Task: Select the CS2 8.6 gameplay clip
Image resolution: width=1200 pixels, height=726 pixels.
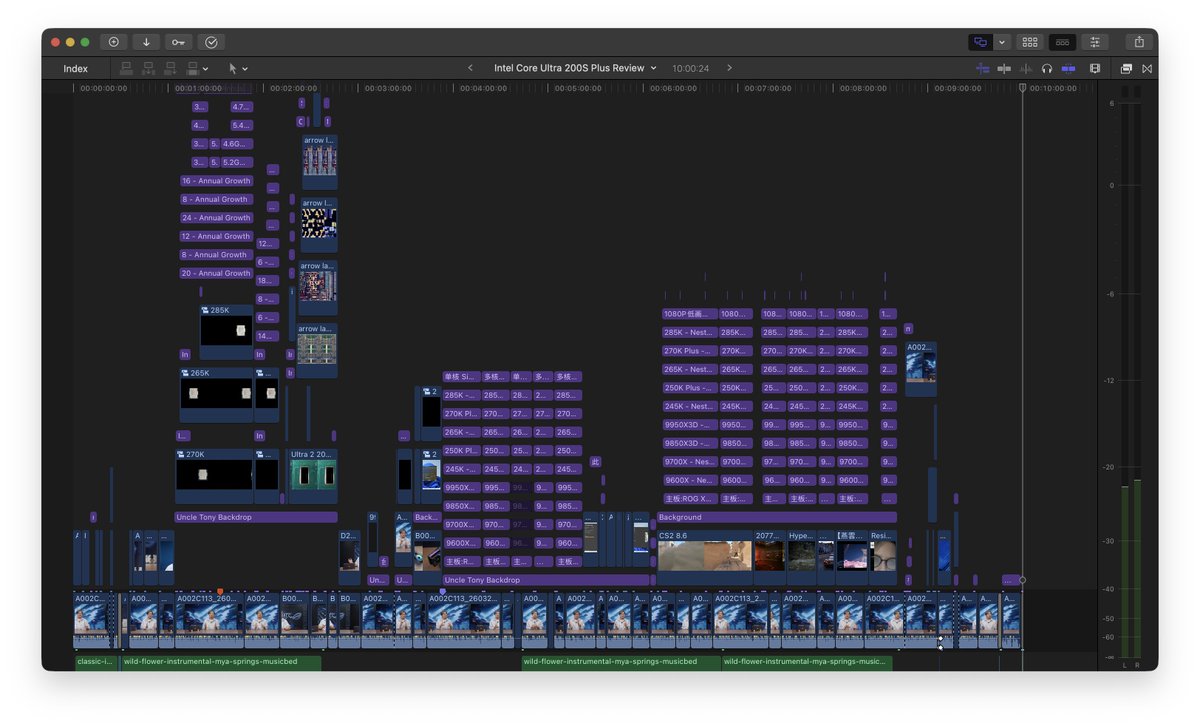Action: 705,557
